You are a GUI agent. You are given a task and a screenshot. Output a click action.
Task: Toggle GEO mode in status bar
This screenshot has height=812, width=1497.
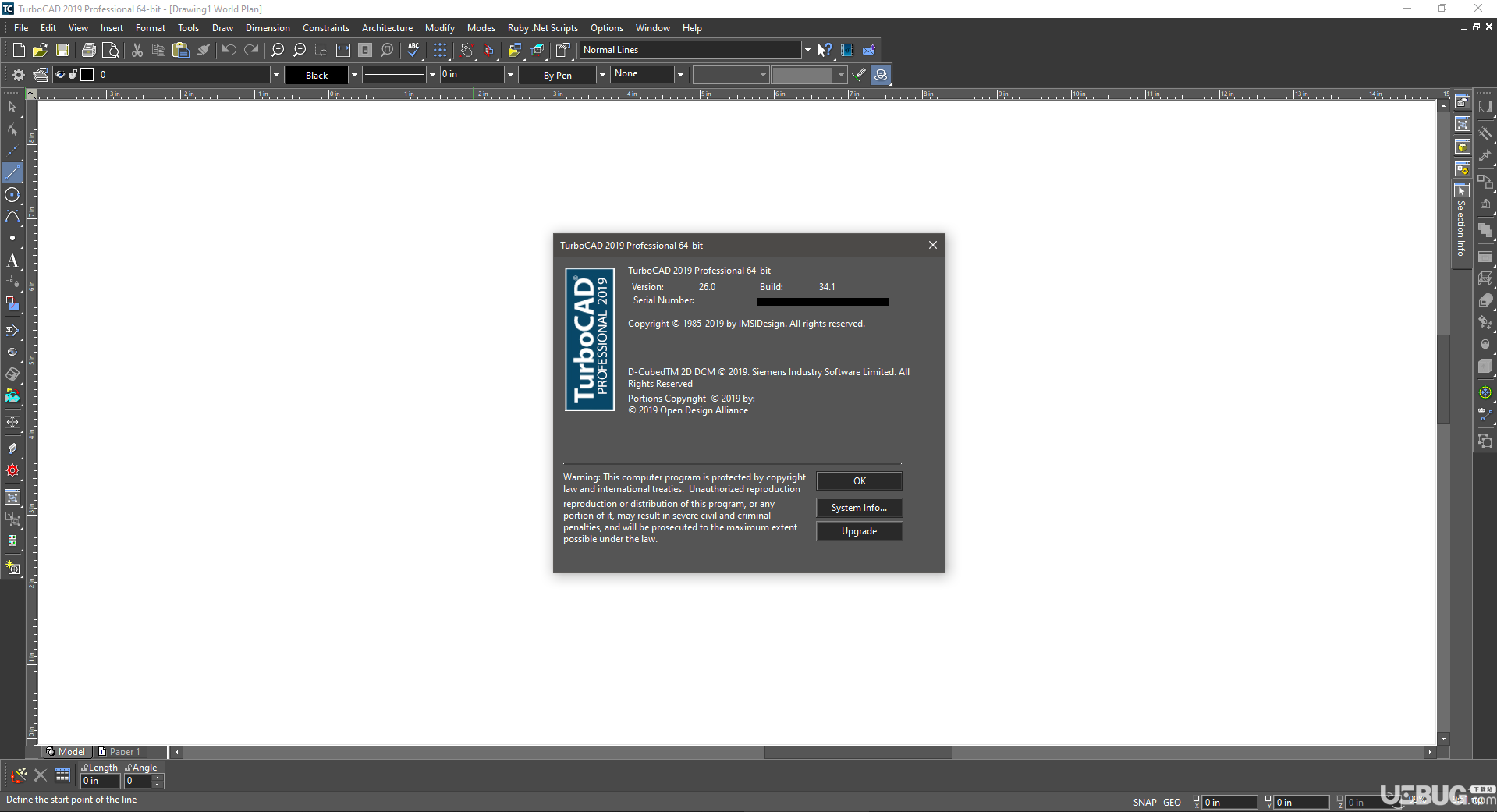tap(1172, 802)
